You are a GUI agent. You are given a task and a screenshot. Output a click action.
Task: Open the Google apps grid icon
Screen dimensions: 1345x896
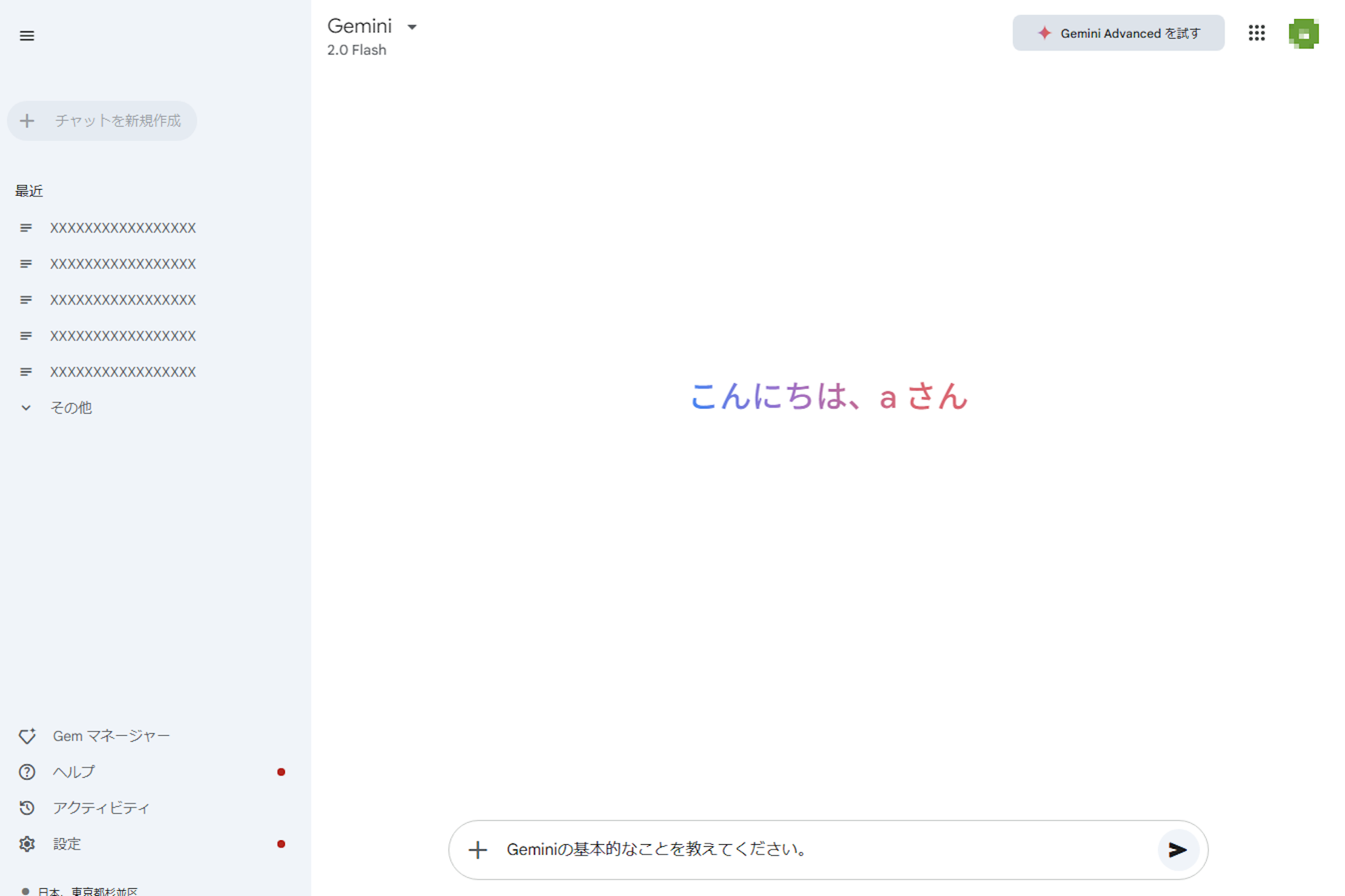(x=1256, y=33)
